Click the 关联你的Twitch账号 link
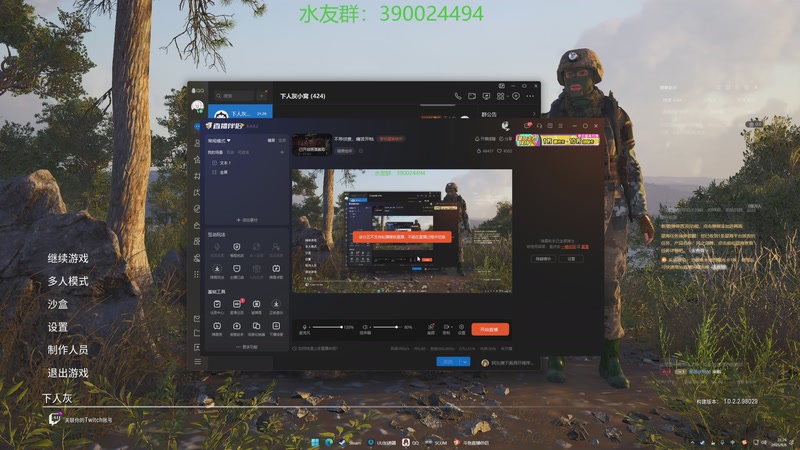 (88, 420)
